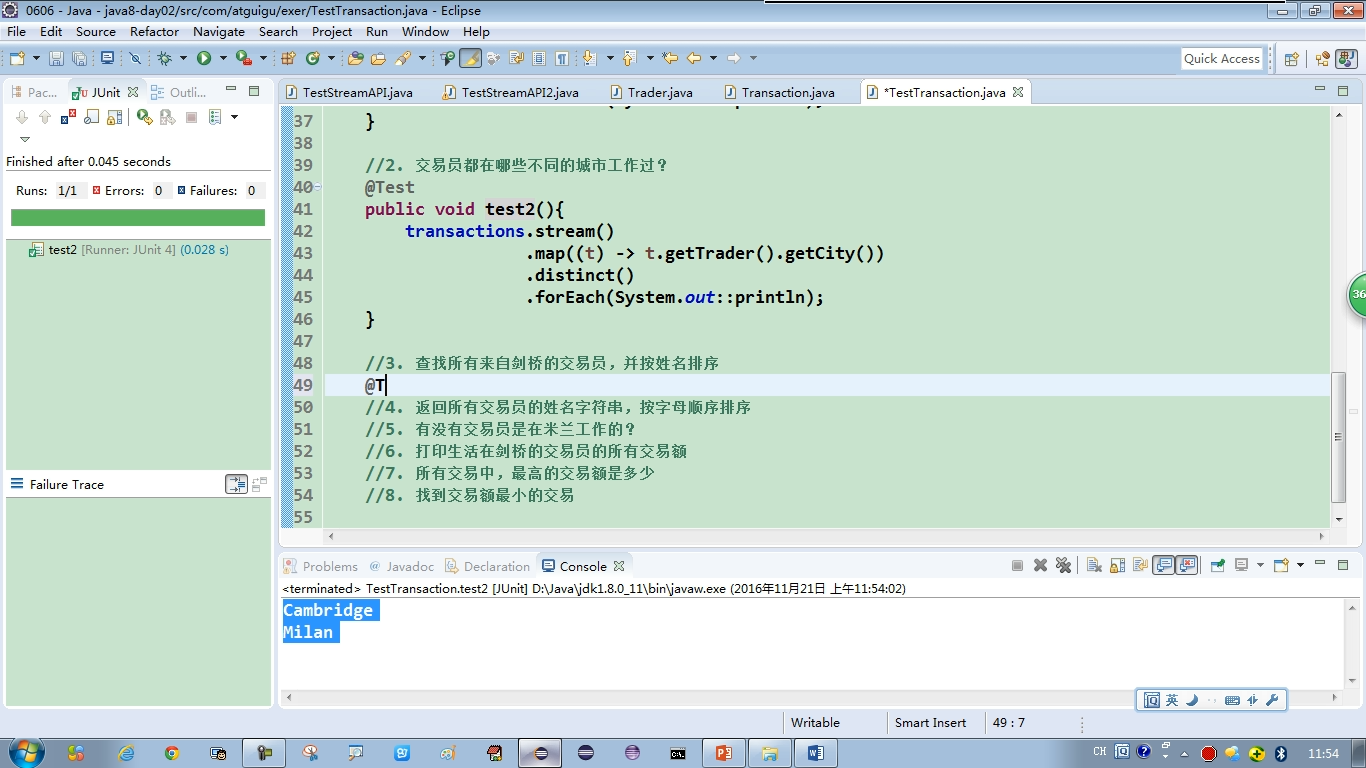This screenshot has height=768, width=1366.
Task: Click the New Java Package icon
Action: (287, 59)
